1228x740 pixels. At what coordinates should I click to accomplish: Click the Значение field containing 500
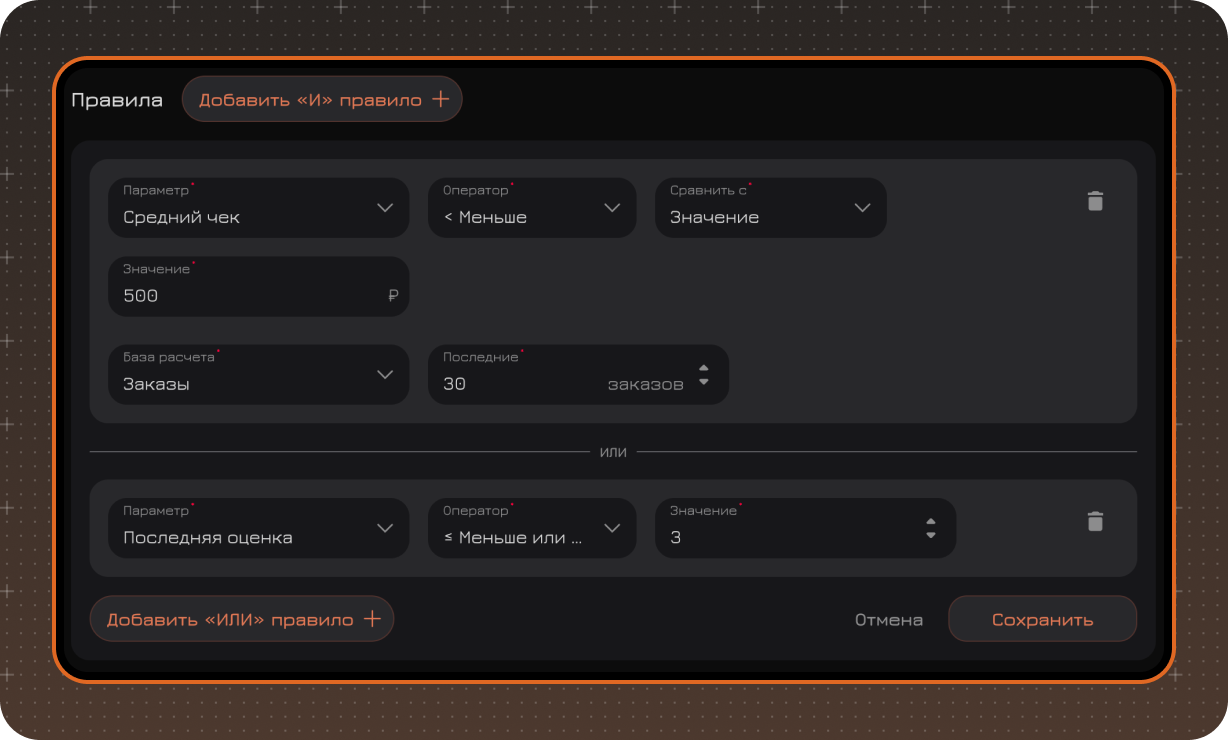(x=259, y=287)
